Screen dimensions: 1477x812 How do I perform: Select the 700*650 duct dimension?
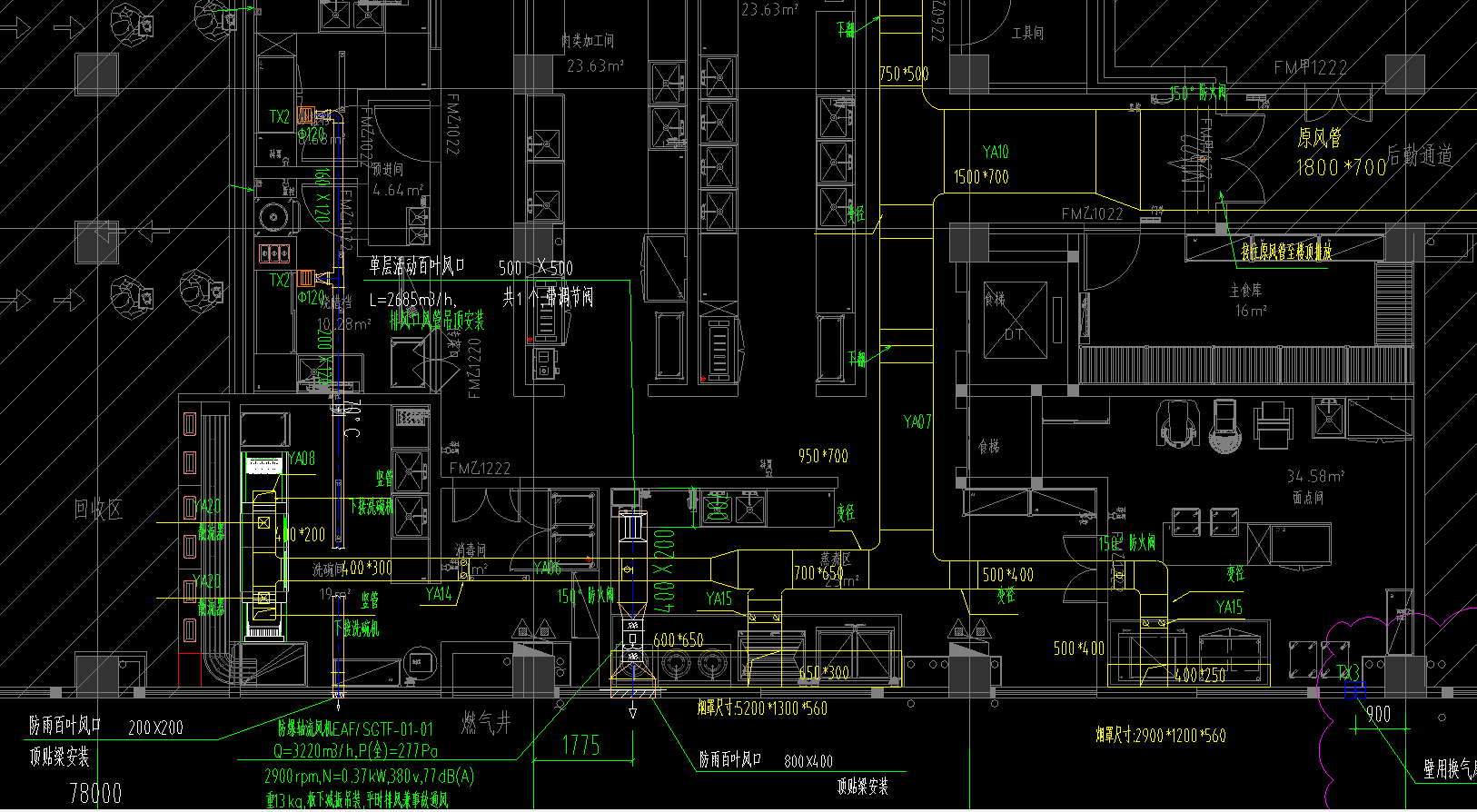[818, 574]
